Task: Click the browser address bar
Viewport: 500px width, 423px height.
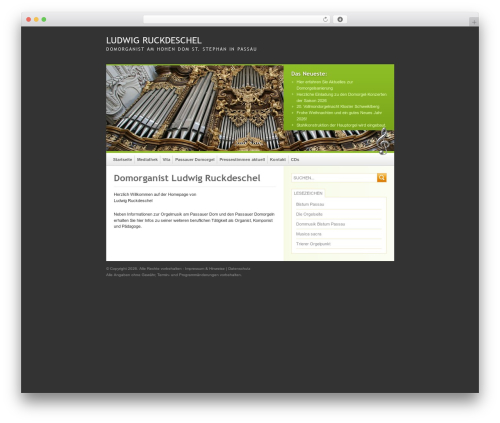Action: (x=237, y=19)
